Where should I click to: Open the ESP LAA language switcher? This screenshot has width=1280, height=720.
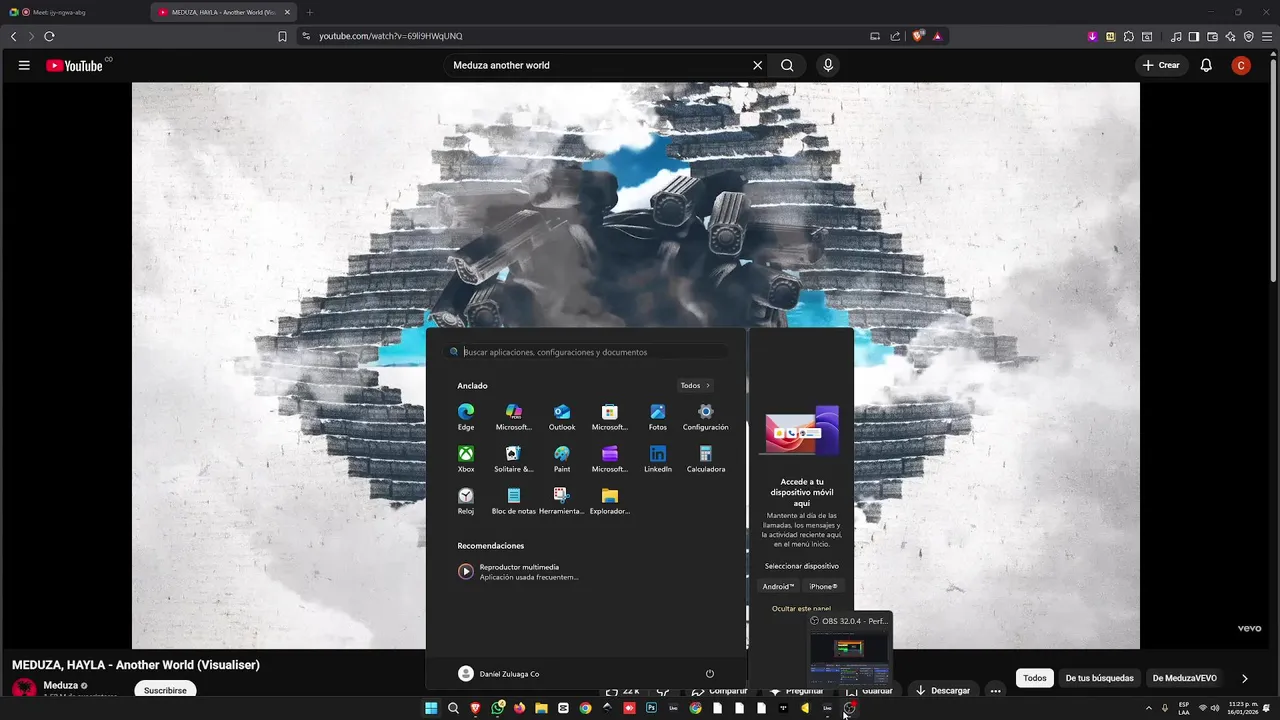pyautogui.click(x=1184, y=708)
